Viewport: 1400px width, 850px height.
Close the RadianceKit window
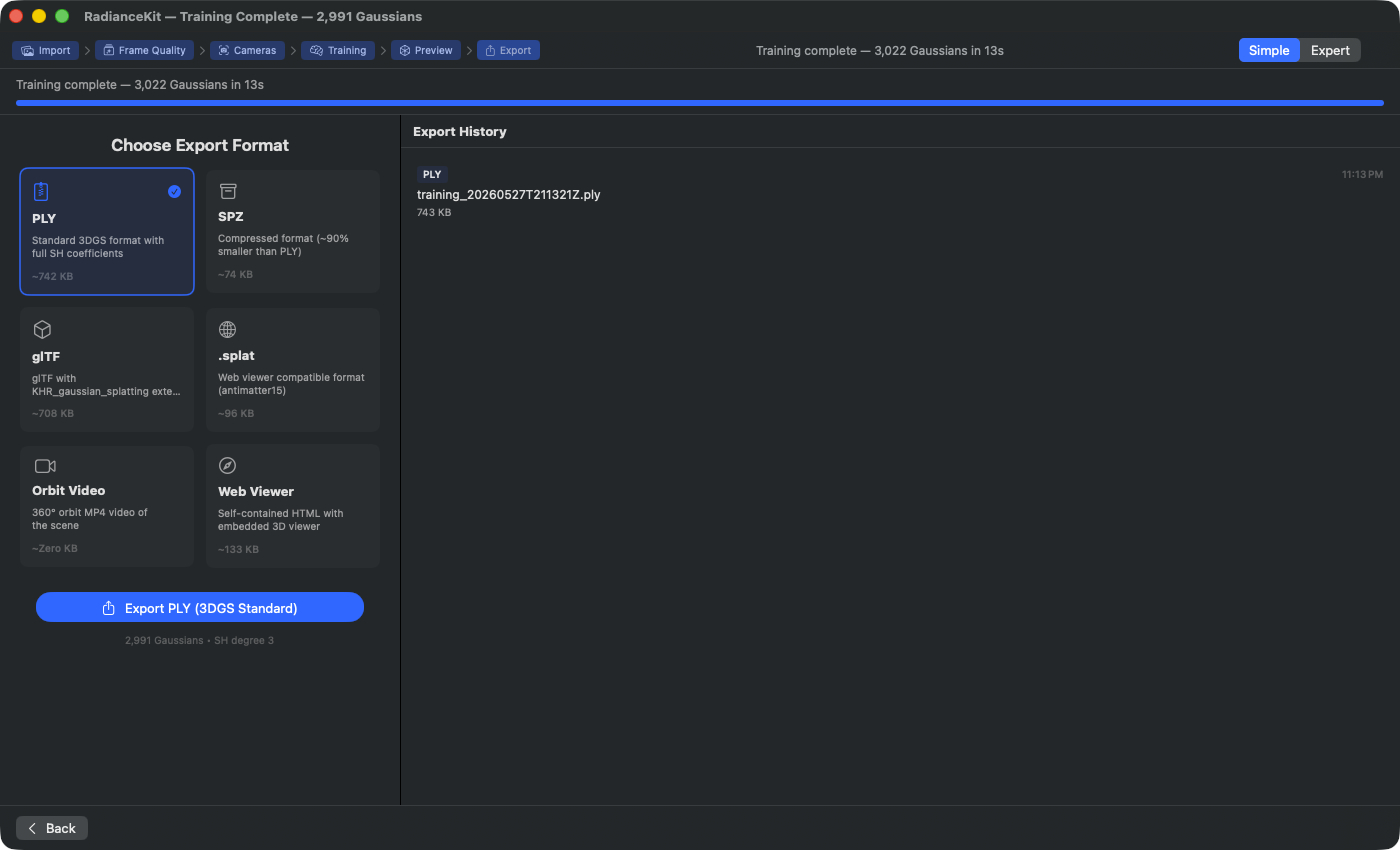point(16,16)
